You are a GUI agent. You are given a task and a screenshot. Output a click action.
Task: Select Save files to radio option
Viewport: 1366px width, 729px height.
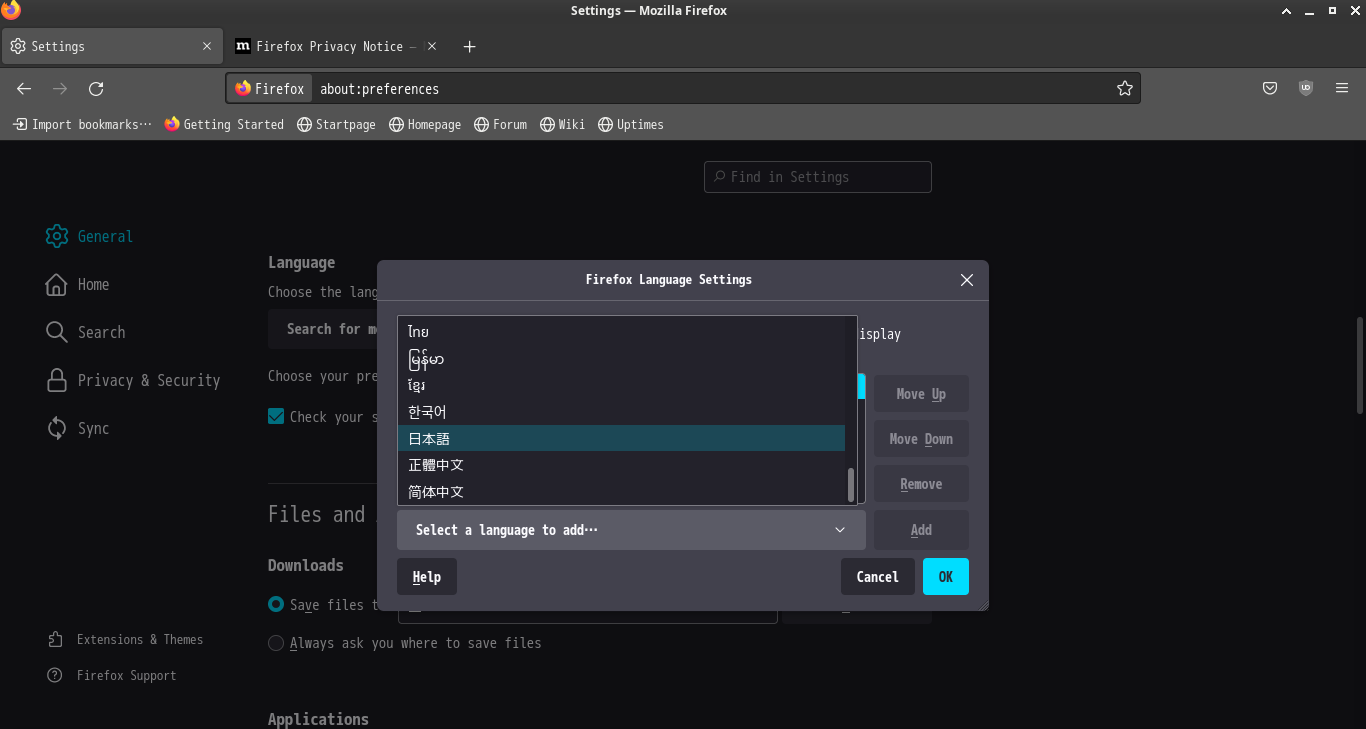click(x=276, y=604)
